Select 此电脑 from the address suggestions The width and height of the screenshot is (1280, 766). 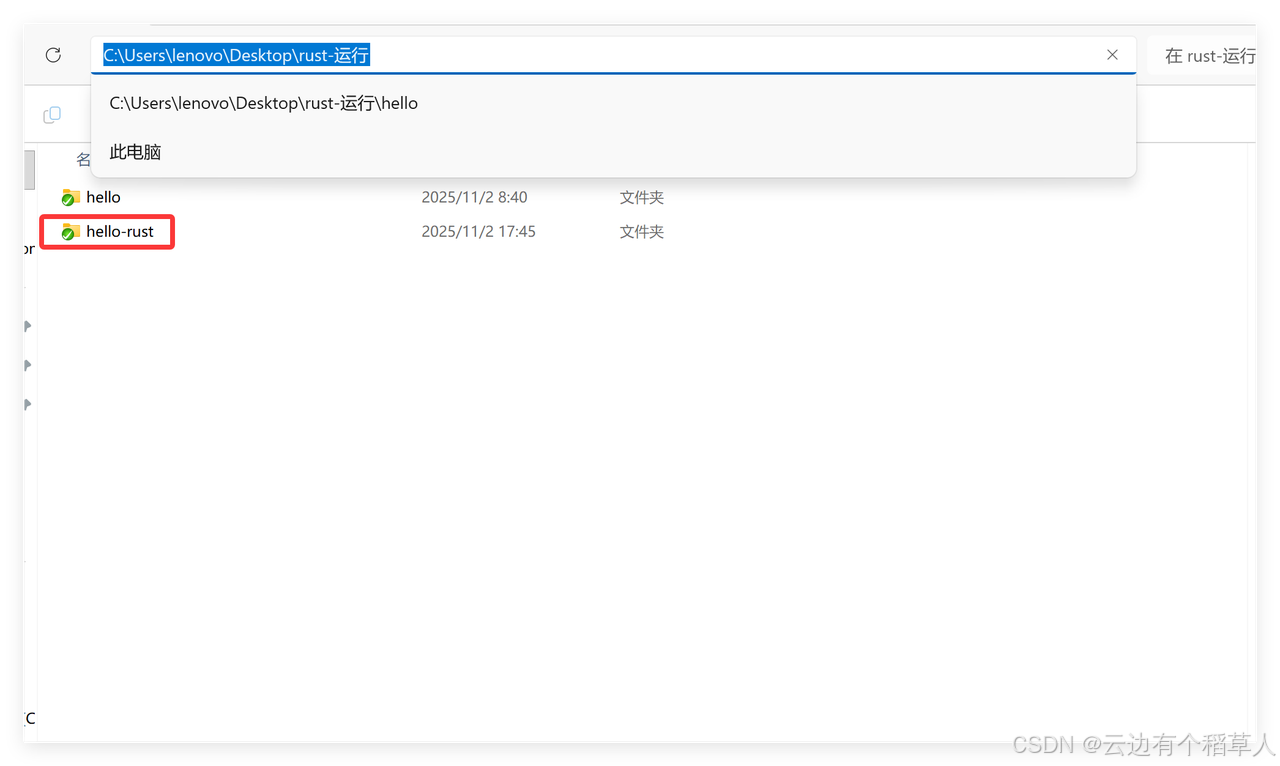coord(135,152)
